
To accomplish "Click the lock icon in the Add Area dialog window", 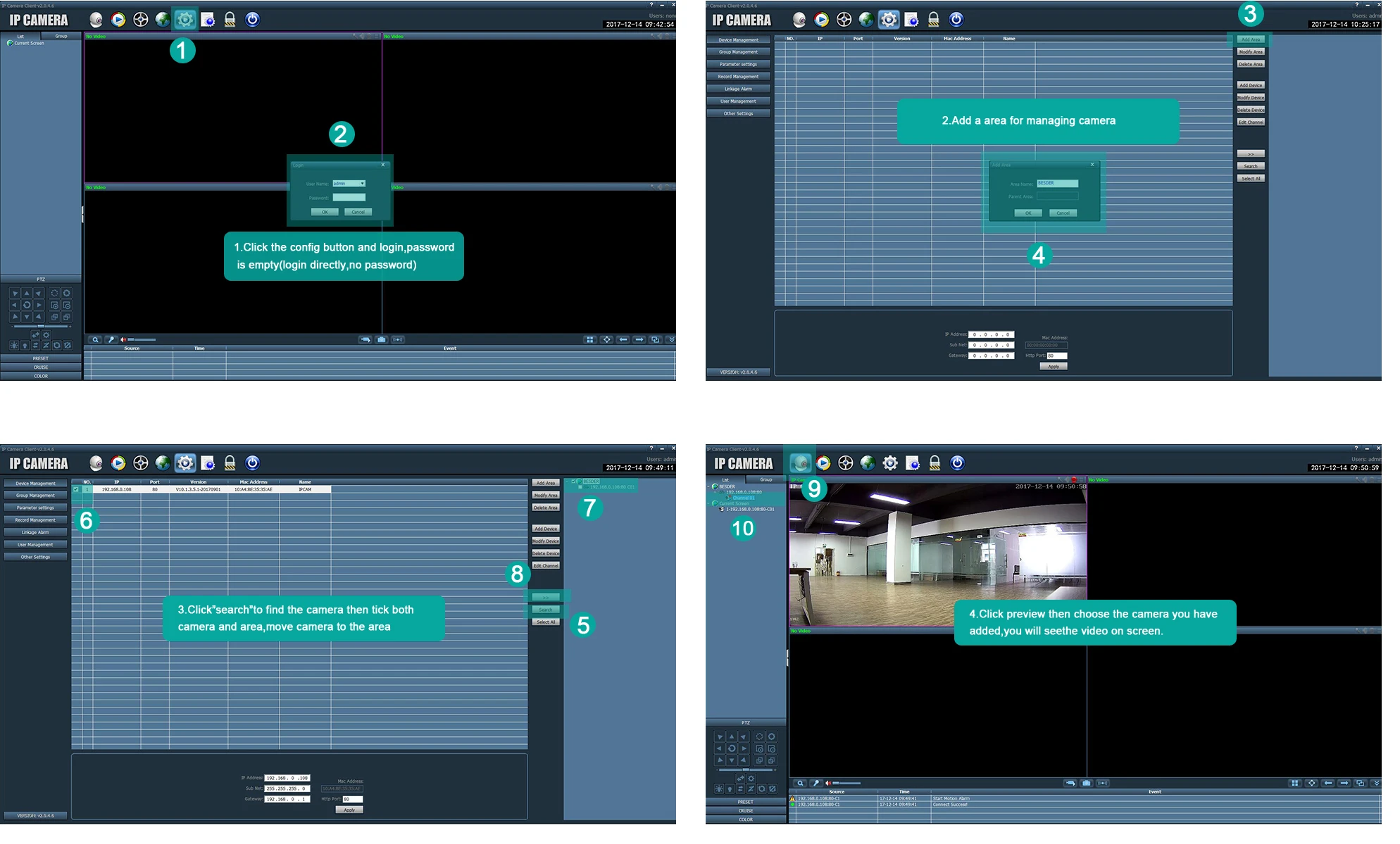I will 934,20.
